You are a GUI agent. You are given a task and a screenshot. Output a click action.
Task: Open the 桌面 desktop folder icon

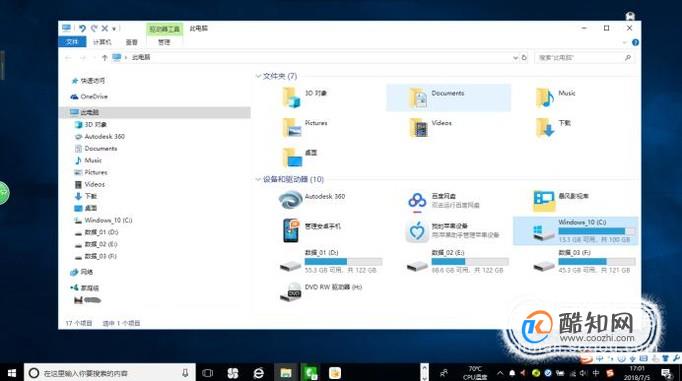[291, 157]
